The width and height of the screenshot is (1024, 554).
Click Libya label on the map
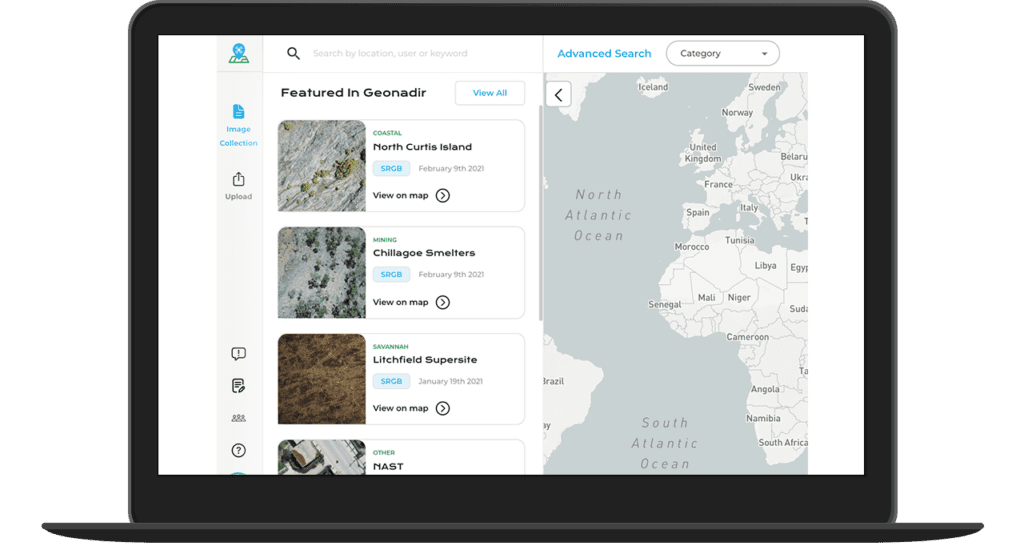[x=765, y=265]
